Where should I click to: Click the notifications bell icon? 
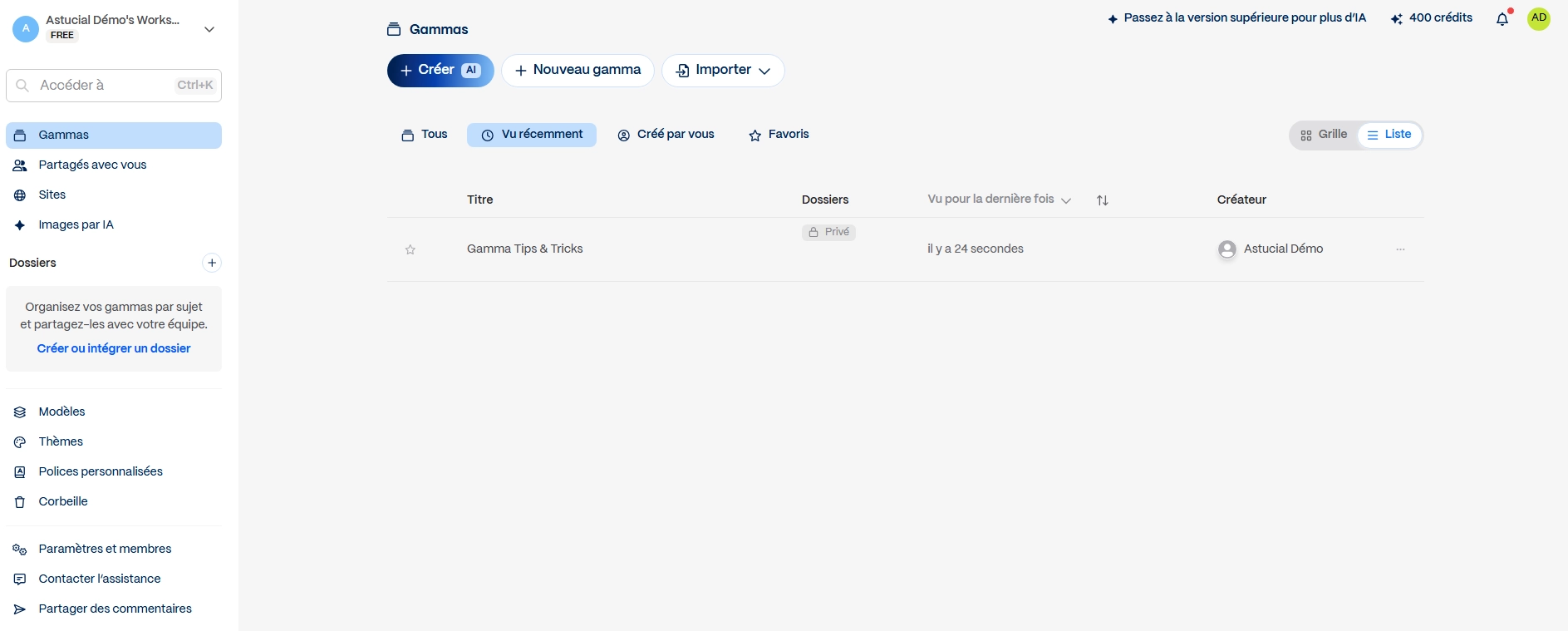point(1502,19)
